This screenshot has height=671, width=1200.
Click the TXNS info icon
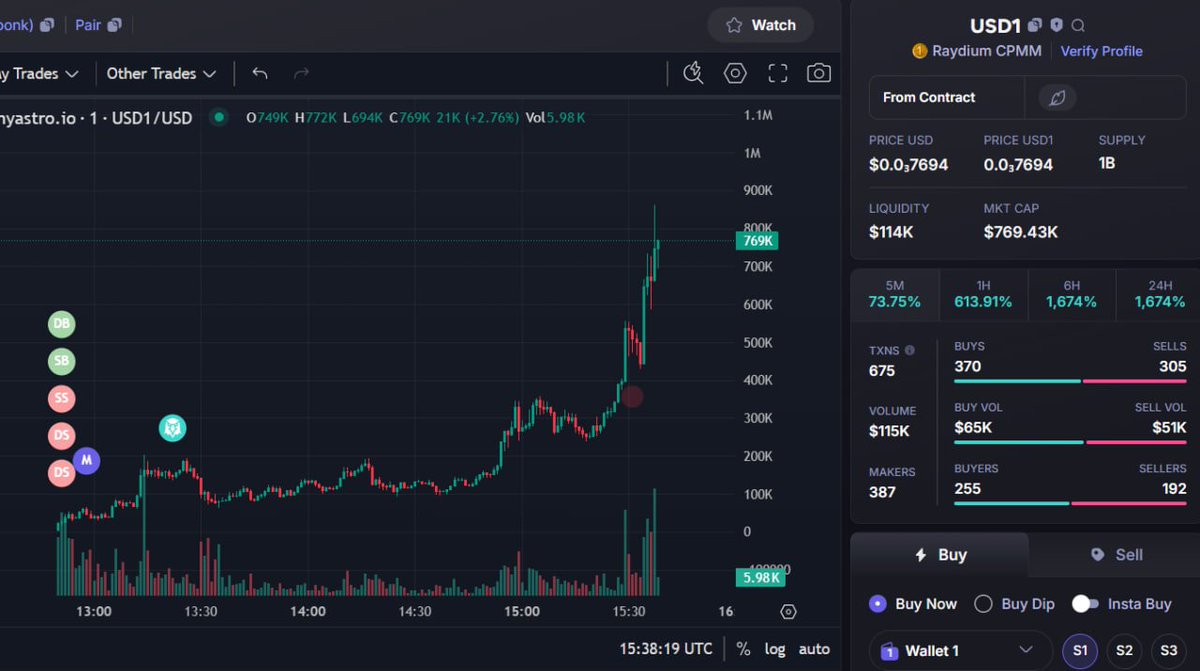(909, 351)
